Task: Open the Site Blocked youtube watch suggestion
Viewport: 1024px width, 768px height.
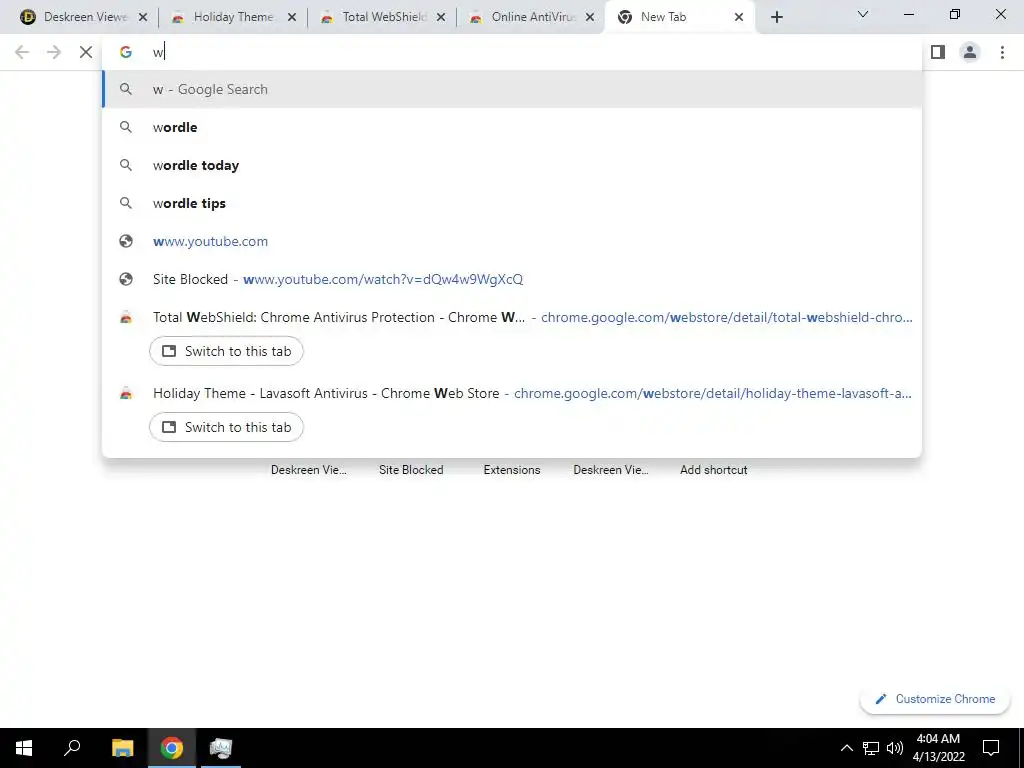Action: click(512, 279)
